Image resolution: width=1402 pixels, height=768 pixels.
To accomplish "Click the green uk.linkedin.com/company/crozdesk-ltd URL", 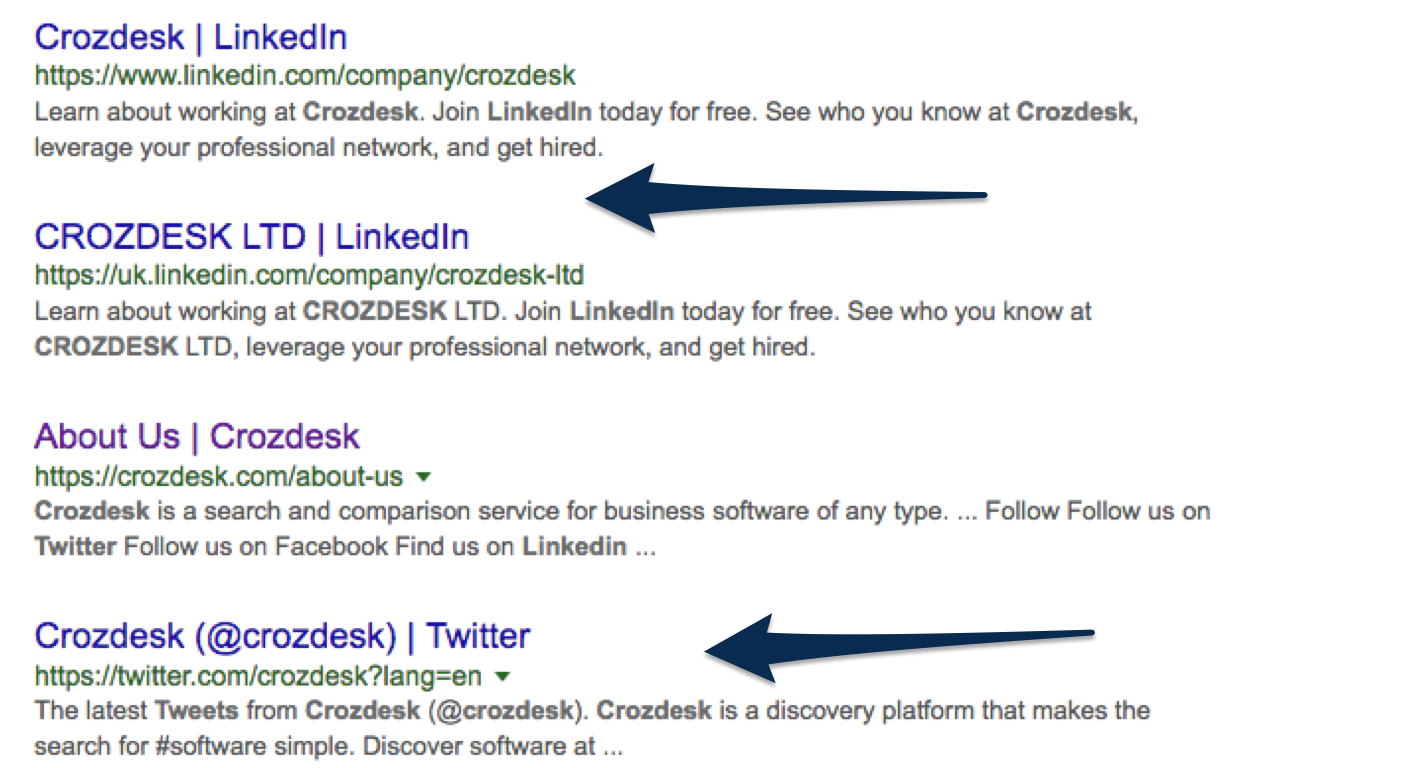I will [x=309, y=275].
